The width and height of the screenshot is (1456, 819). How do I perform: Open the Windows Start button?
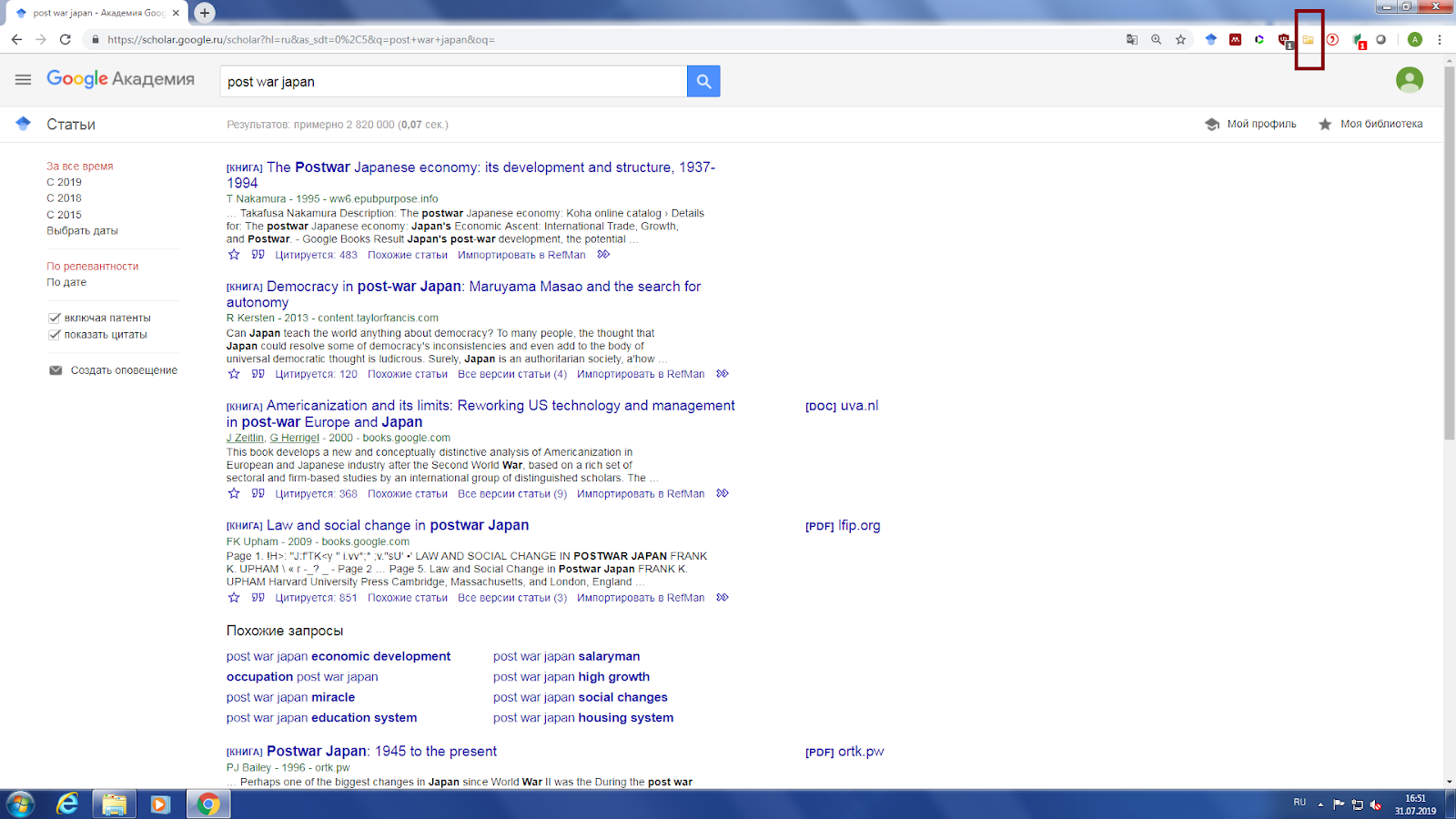point(20,804)
